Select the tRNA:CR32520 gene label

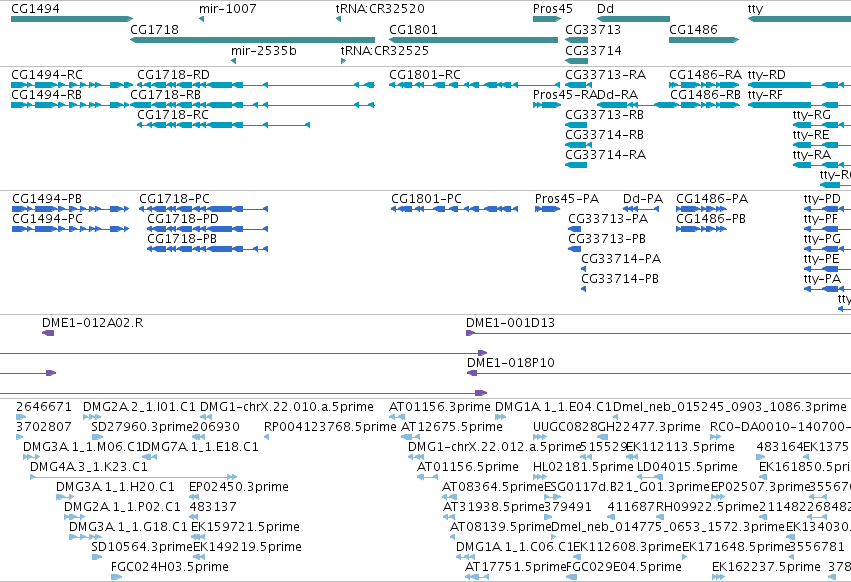coord(380,9)
